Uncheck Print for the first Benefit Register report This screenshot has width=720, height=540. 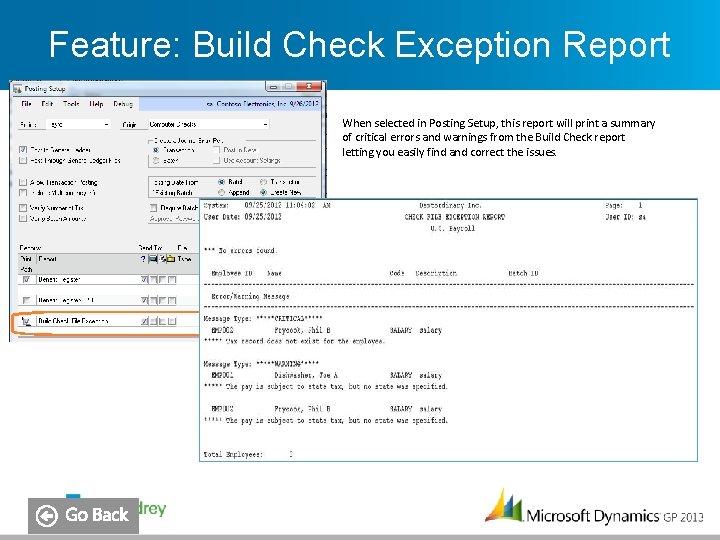point(26,280)
